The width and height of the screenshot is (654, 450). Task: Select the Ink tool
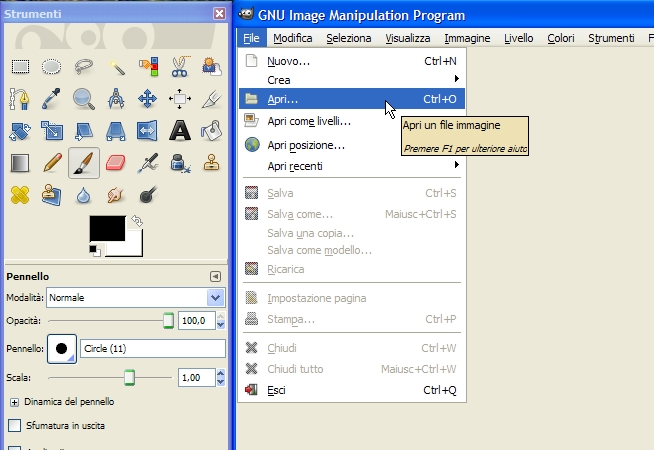pyautogui.click(x=180, y=163)
